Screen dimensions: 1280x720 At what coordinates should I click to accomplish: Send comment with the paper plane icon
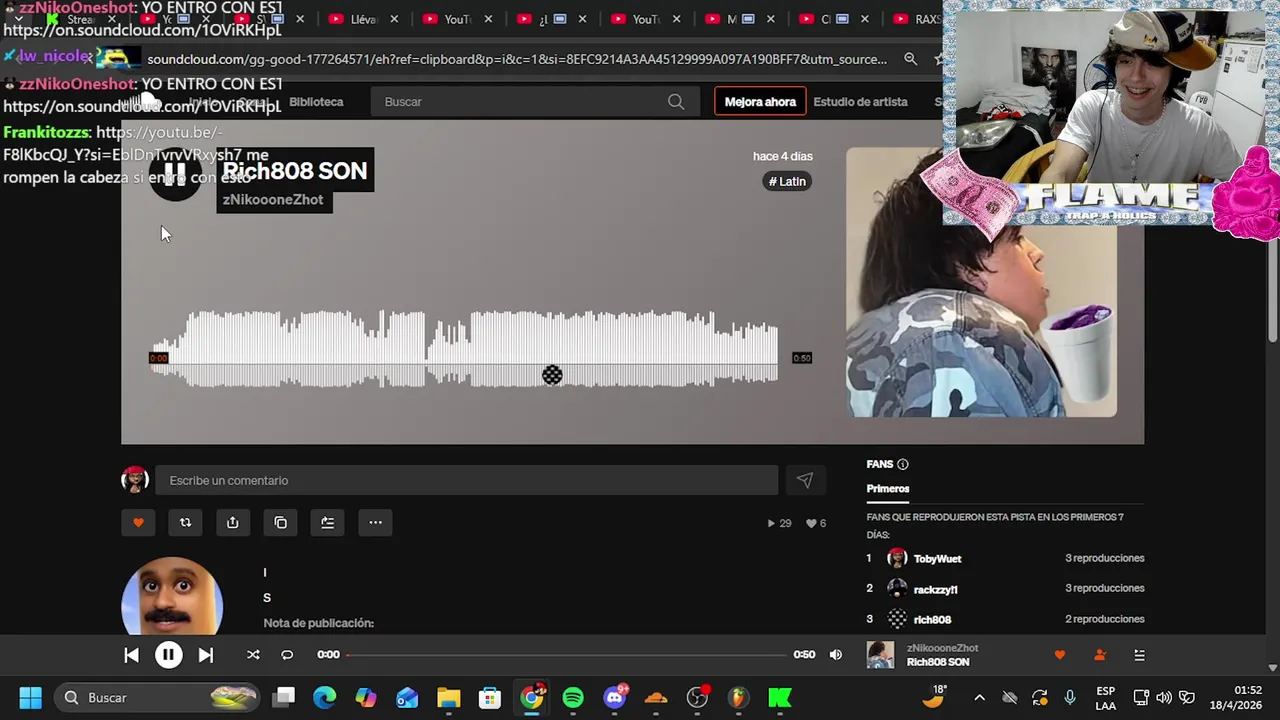click(805, 481)
